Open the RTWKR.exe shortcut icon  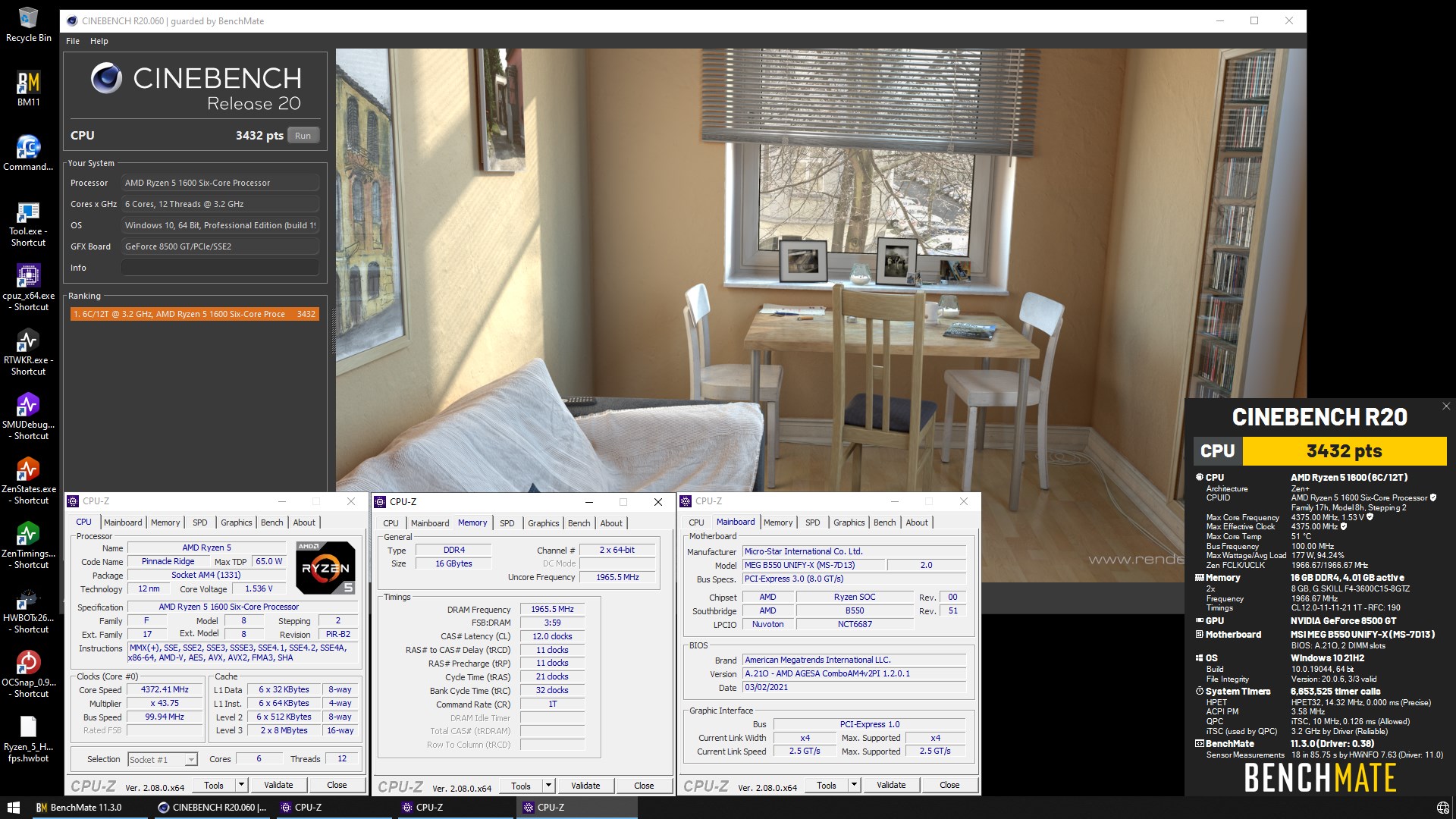(28, 353)
